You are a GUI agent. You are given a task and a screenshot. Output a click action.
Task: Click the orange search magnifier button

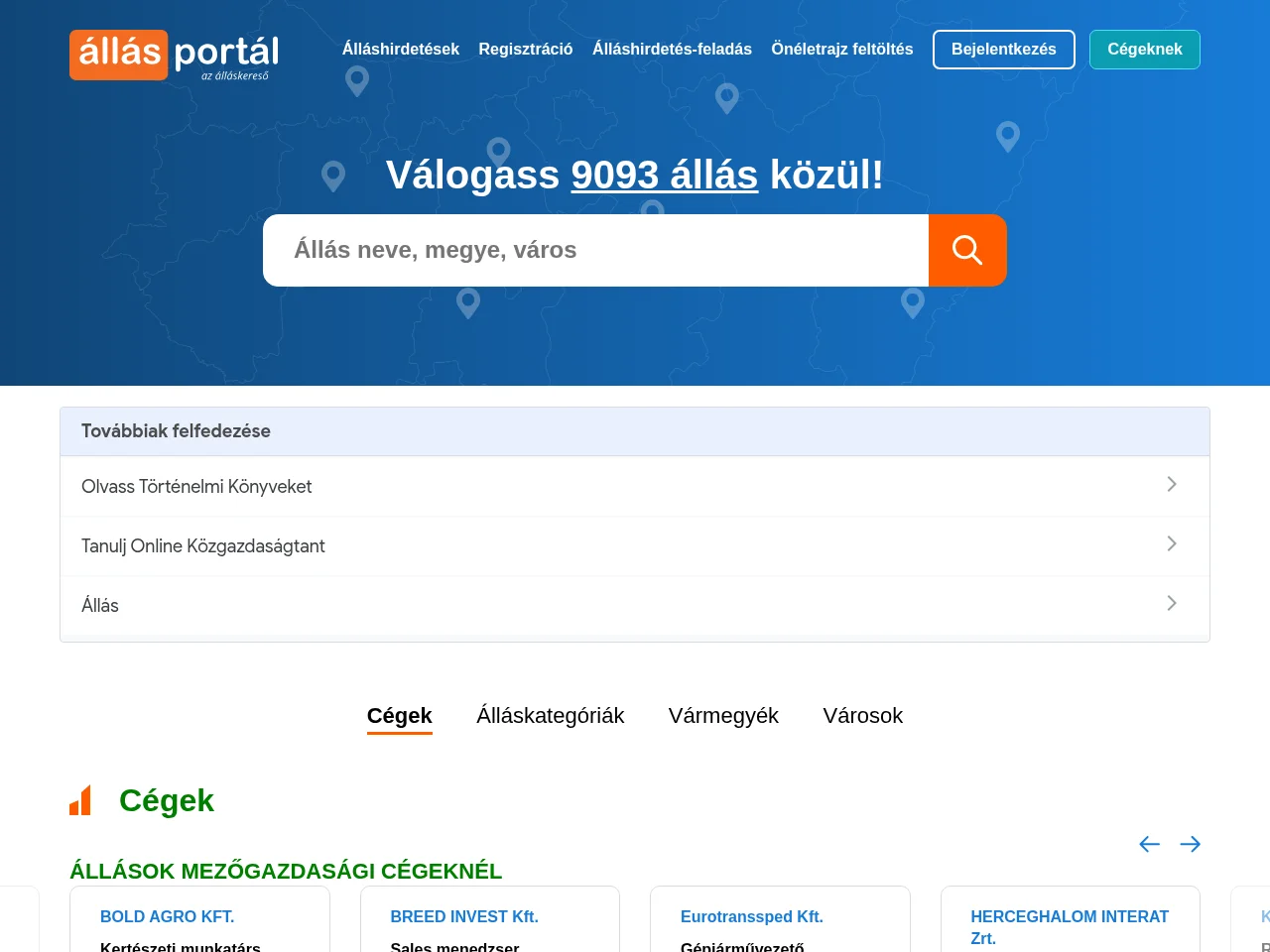pyautogui.click(x=967, y=250)
